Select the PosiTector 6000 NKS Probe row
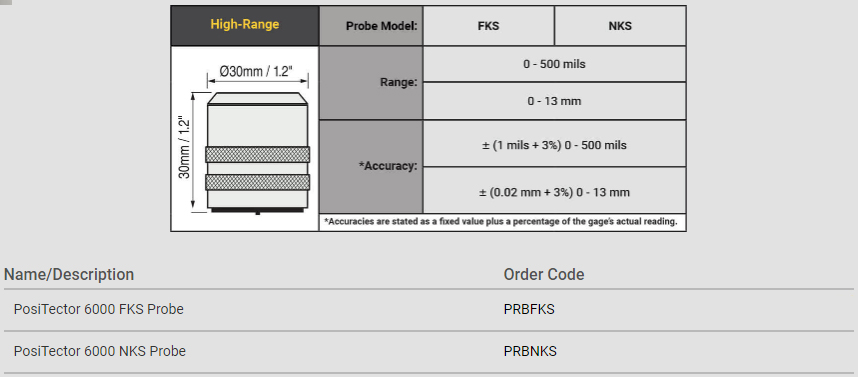Image resolution: width=858 pixels, height=377 pixels. click(429, 351)
